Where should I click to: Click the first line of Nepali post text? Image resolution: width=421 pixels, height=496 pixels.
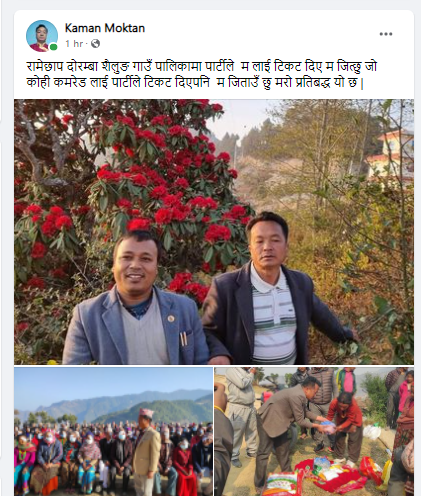[202, 67]
